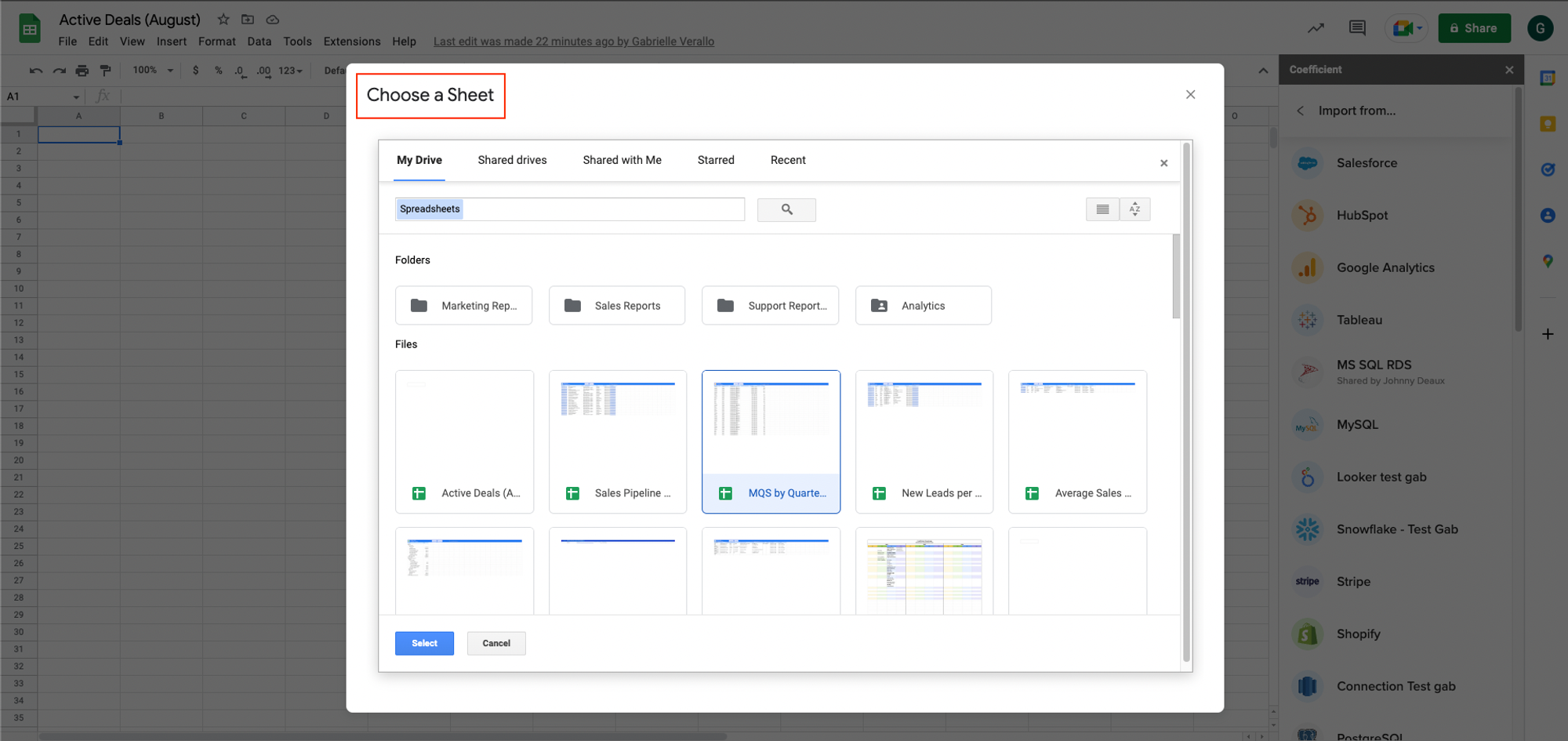The height and width of the screenshot is (741, 1568).
Task: Open the Data menu
Action: coord(260,42)
